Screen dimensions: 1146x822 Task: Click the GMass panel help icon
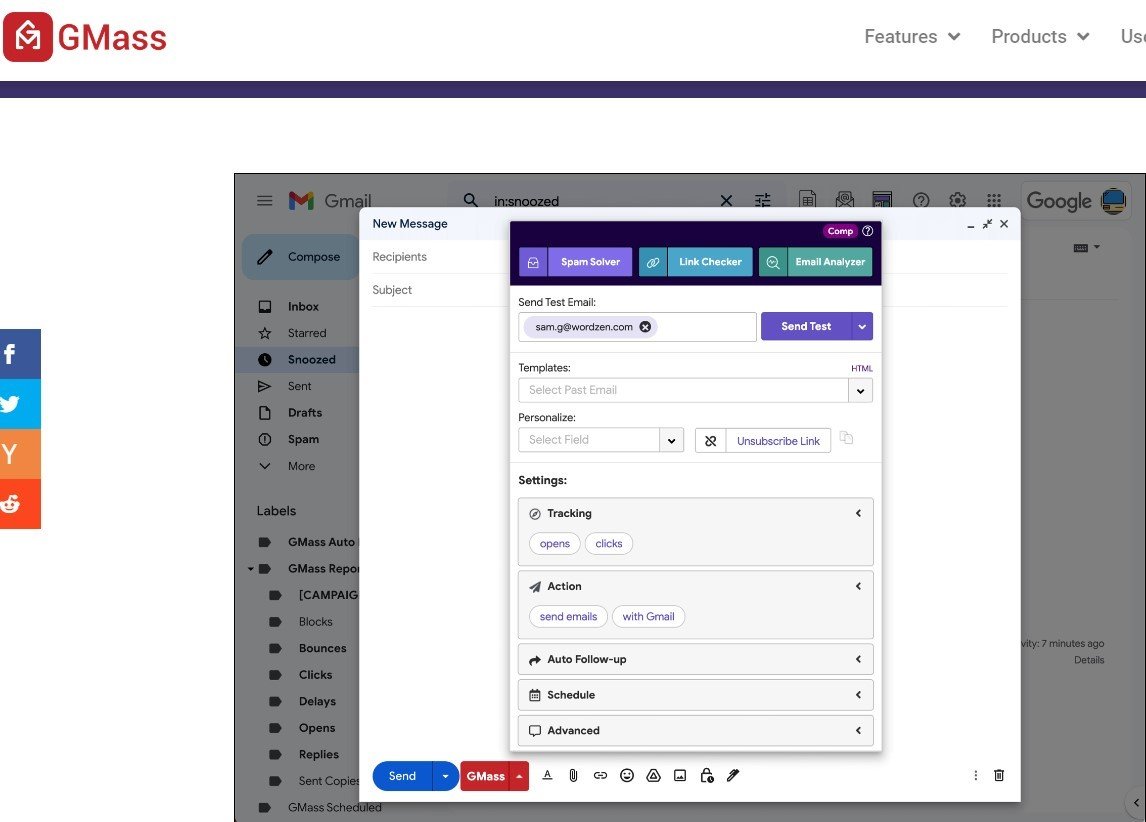(x=868, y=231)
